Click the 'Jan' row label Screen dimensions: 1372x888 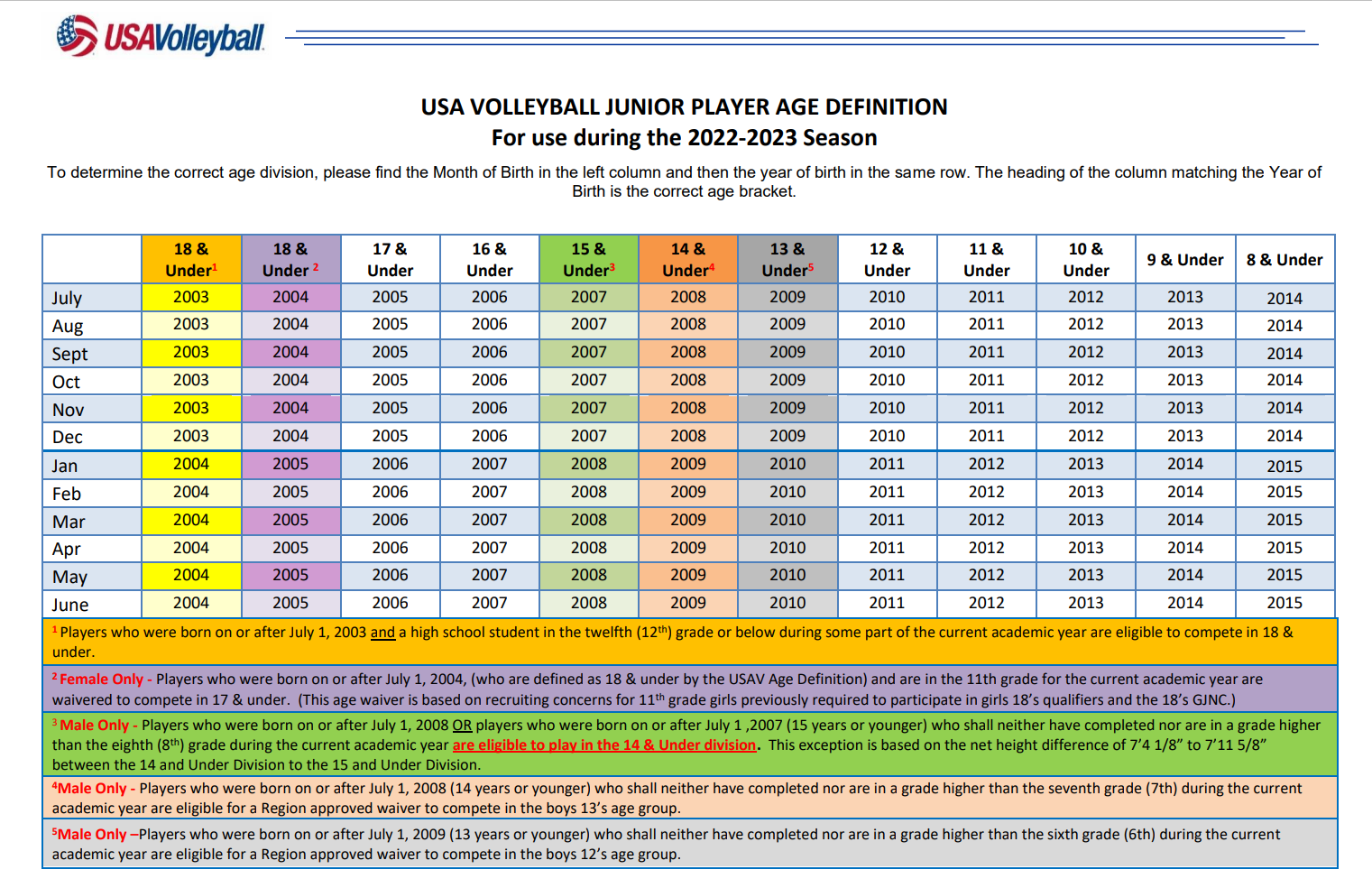92,466
